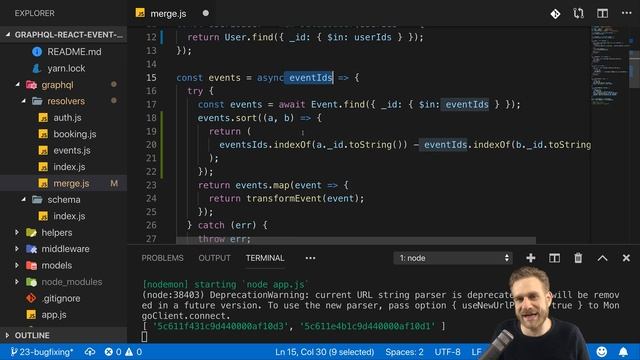This screenshot has height=360, width=640.
Task: Click the sync changes cloud icon
Action: point(89,351)
